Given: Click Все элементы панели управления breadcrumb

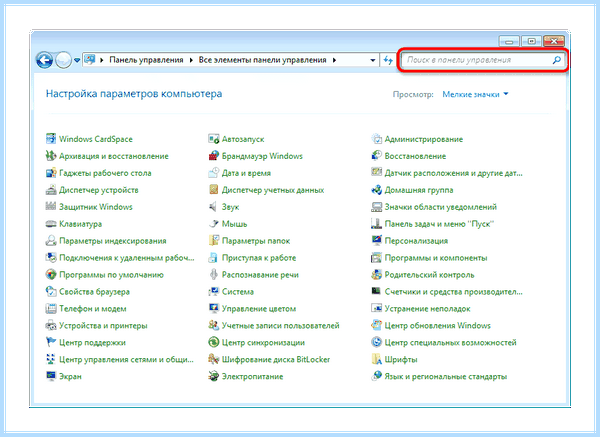Looking at the screenshot, I should click(262, 60).
